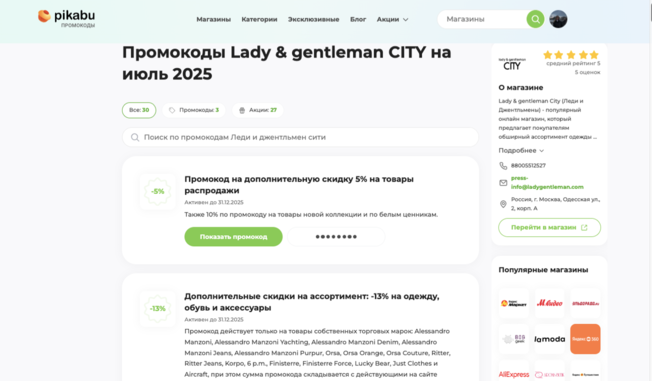Open the Магазины menu item
Screen dimensions: 652x381
(x=213, y=19)
